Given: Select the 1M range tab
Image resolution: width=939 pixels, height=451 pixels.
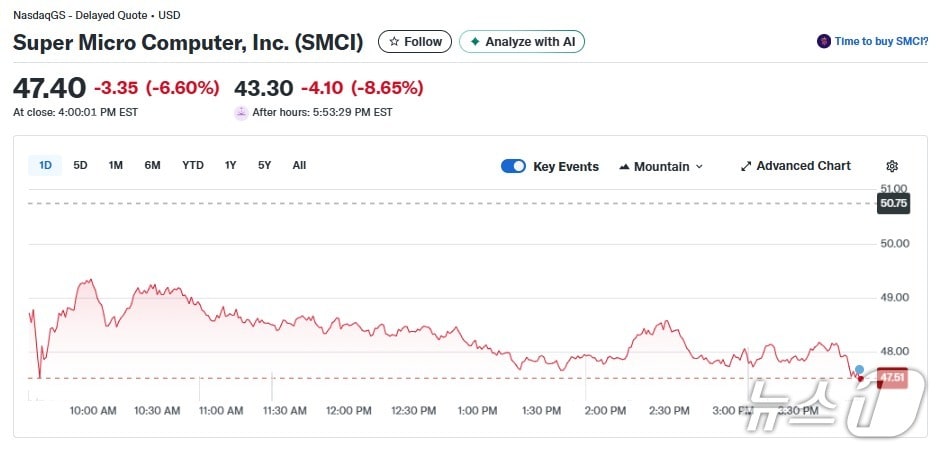Looking at the screenshot, I should 116,165.
